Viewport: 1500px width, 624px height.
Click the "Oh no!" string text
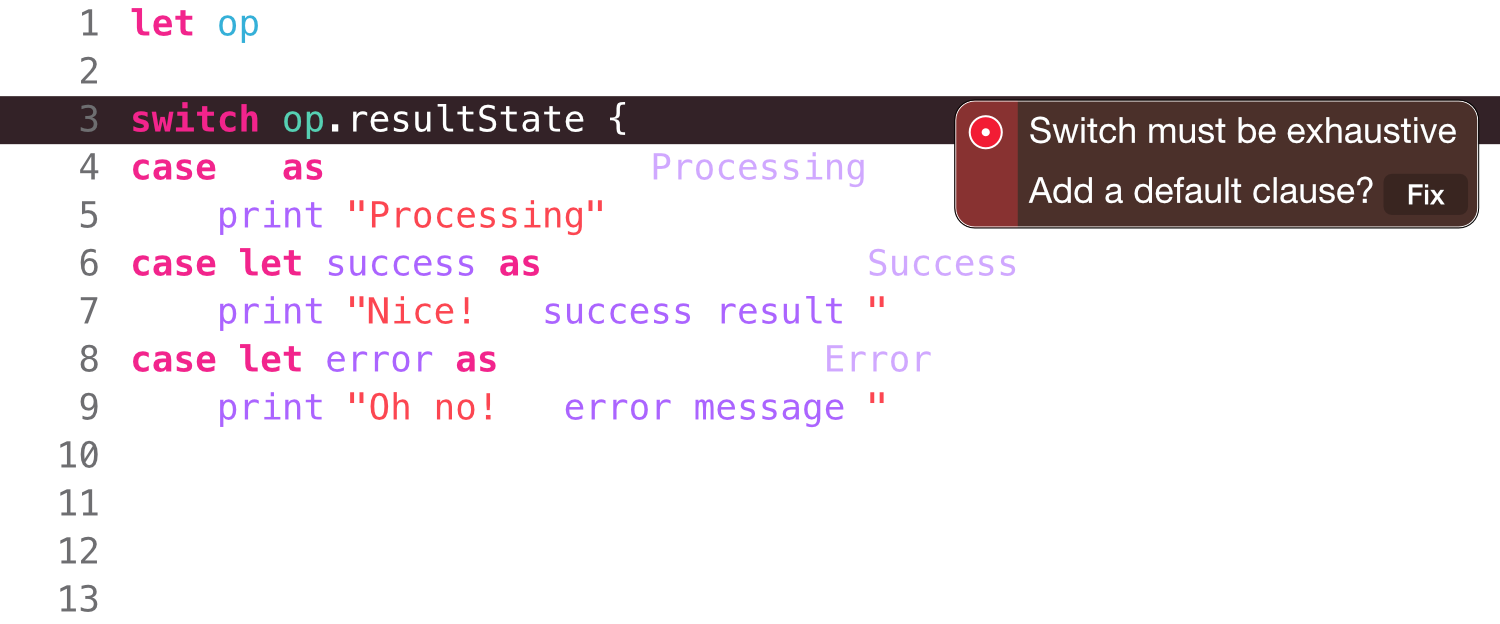point(432,408)
